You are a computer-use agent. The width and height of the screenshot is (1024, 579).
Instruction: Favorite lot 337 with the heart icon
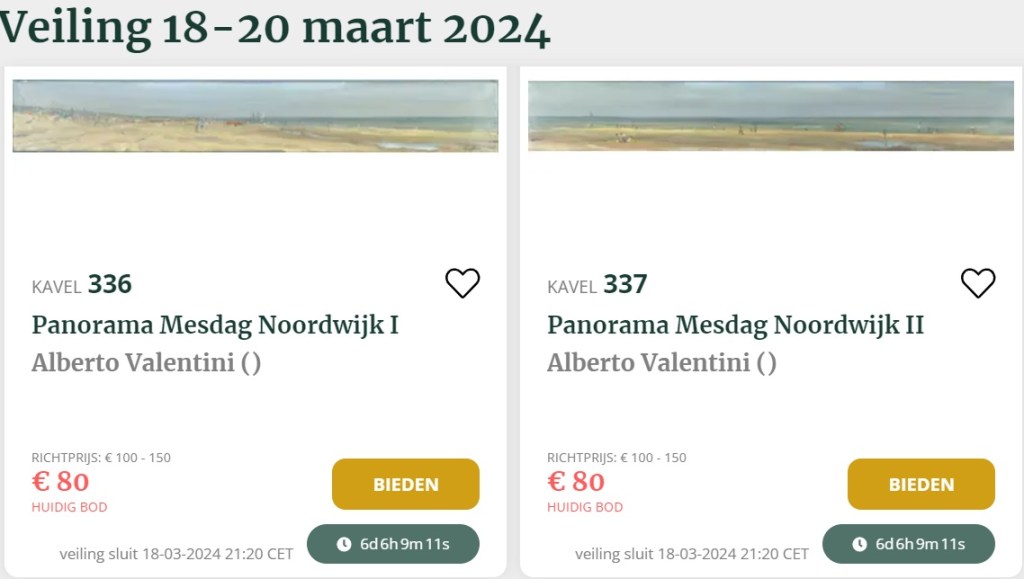pos(977,283)
